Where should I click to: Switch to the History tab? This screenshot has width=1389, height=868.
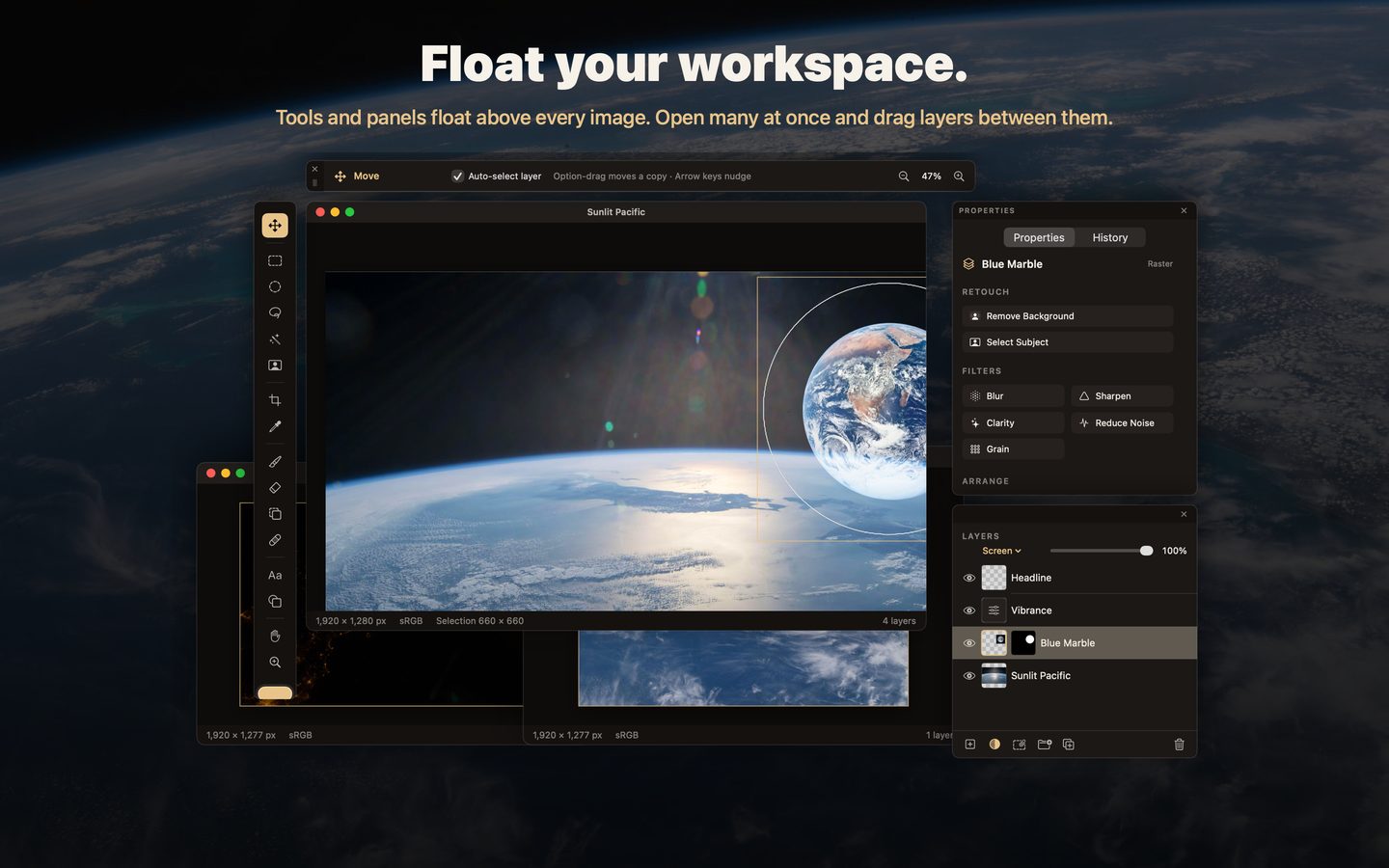[x=1109, y=237]
